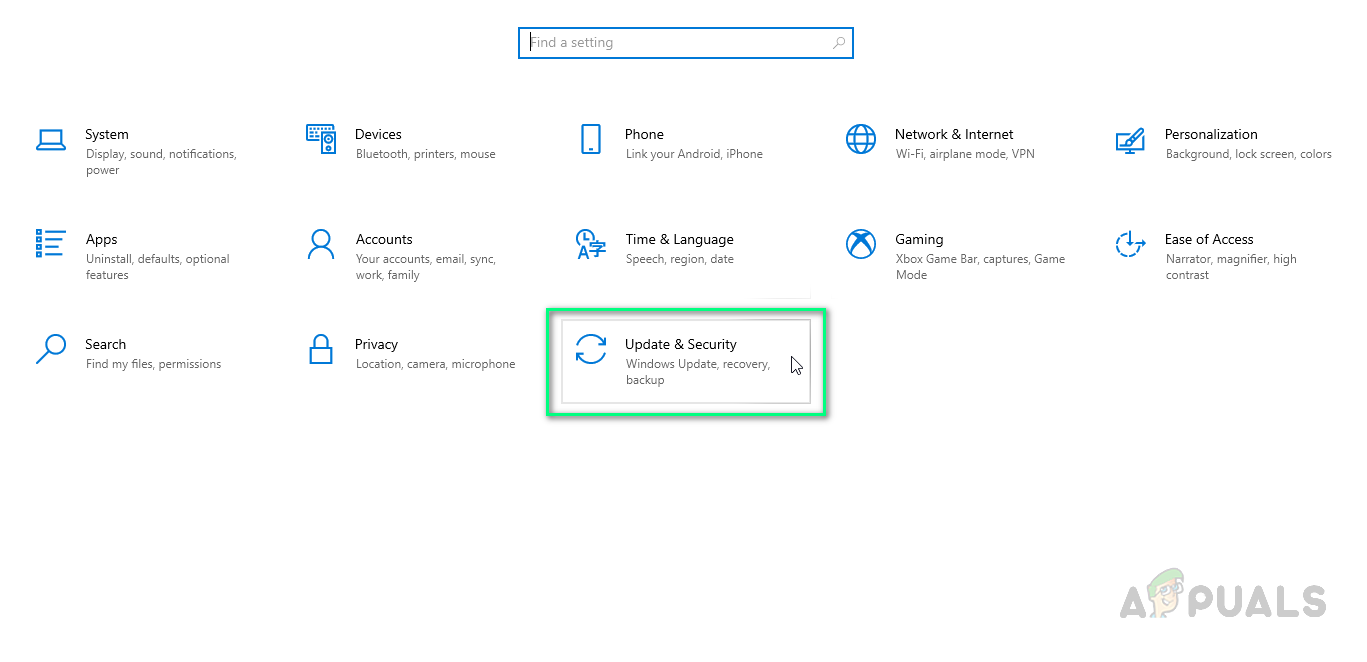This screenshot has width=1367, height=662.
Task: Click 'Find my files, permissions' description
Action: click(x=154, y=364)
